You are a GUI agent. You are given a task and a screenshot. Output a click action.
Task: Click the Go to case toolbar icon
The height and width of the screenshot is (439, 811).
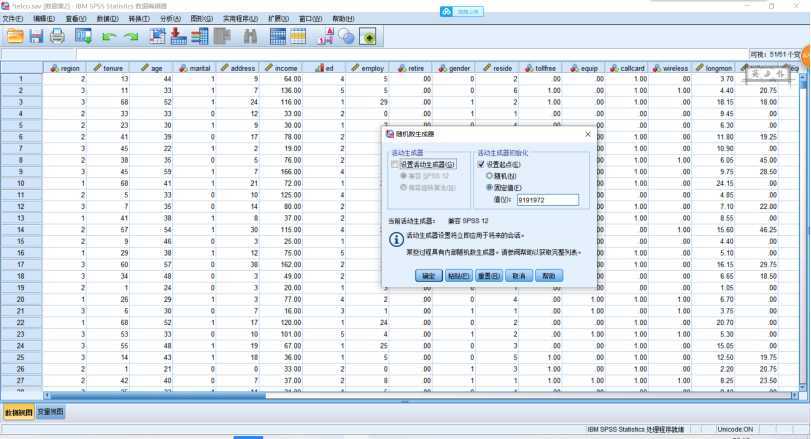coord(157,36)
